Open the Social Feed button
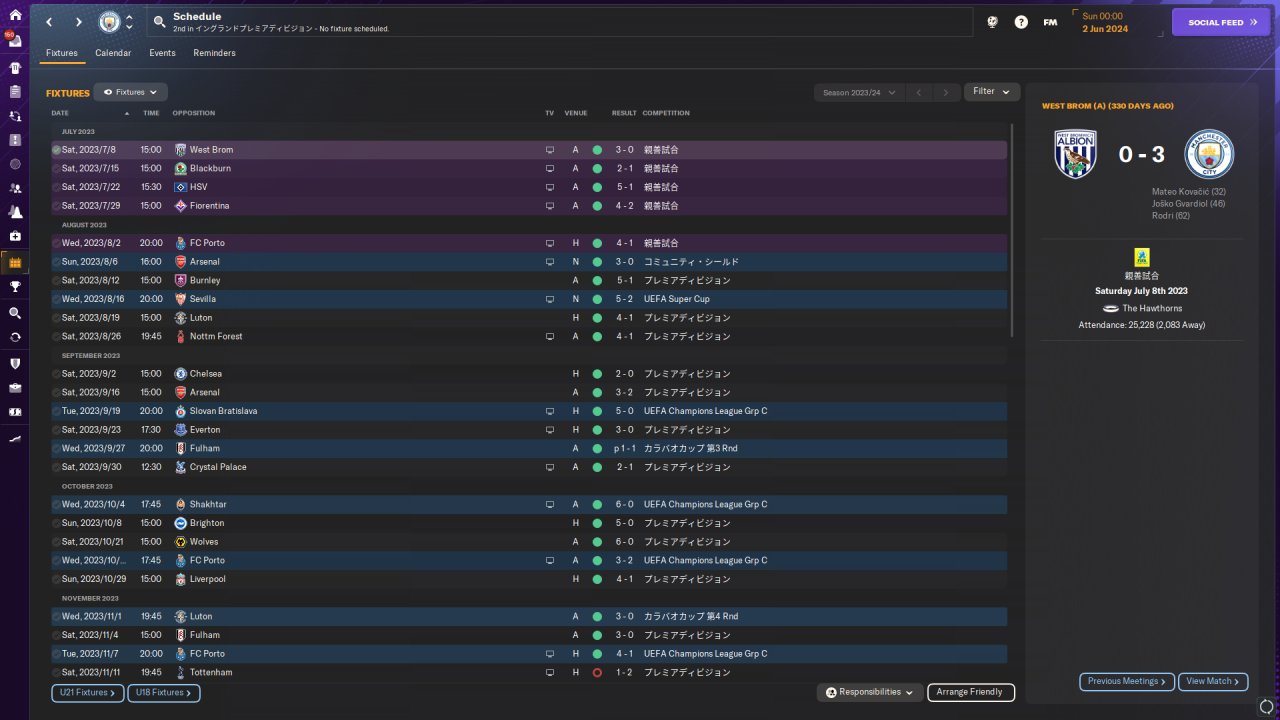The width and height of the screenshot is (1280, 720). (1220, 22)
